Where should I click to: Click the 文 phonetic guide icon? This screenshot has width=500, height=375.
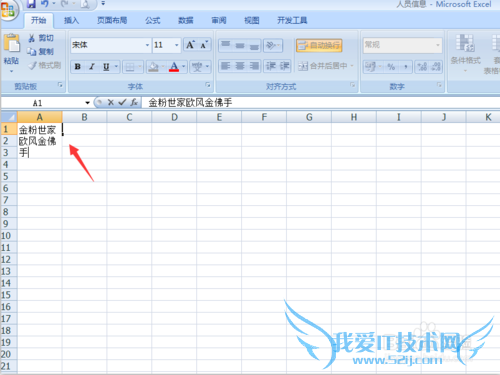tap(197, 67)
